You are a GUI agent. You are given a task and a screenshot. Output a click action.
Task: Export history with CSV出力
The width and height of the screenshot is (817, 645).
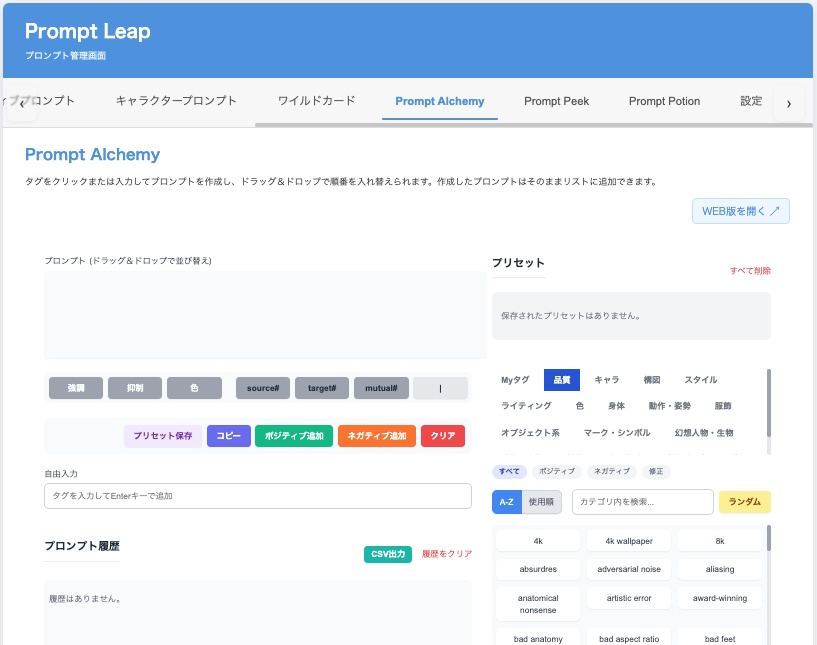pyautogui.click(x=388, y=554)
